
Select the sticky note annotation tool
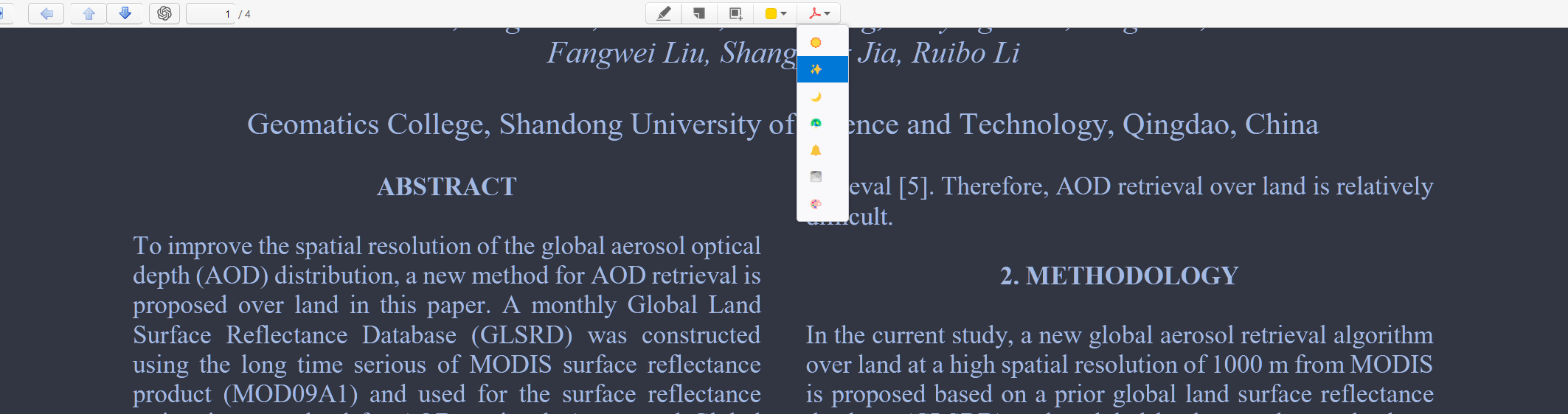[699, 13]
